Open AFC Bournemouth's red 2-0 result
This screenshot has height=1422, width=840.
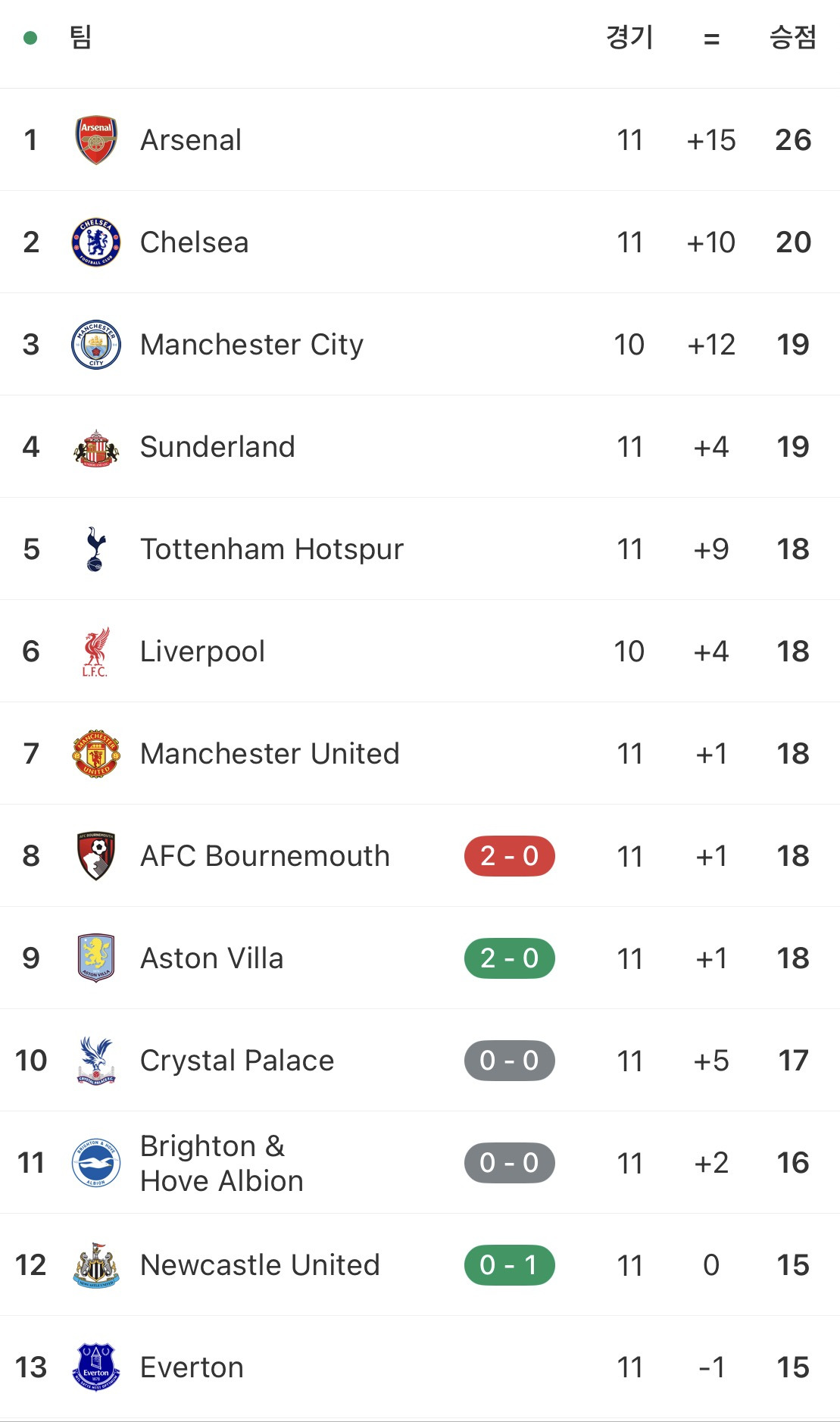click(509, 856)
